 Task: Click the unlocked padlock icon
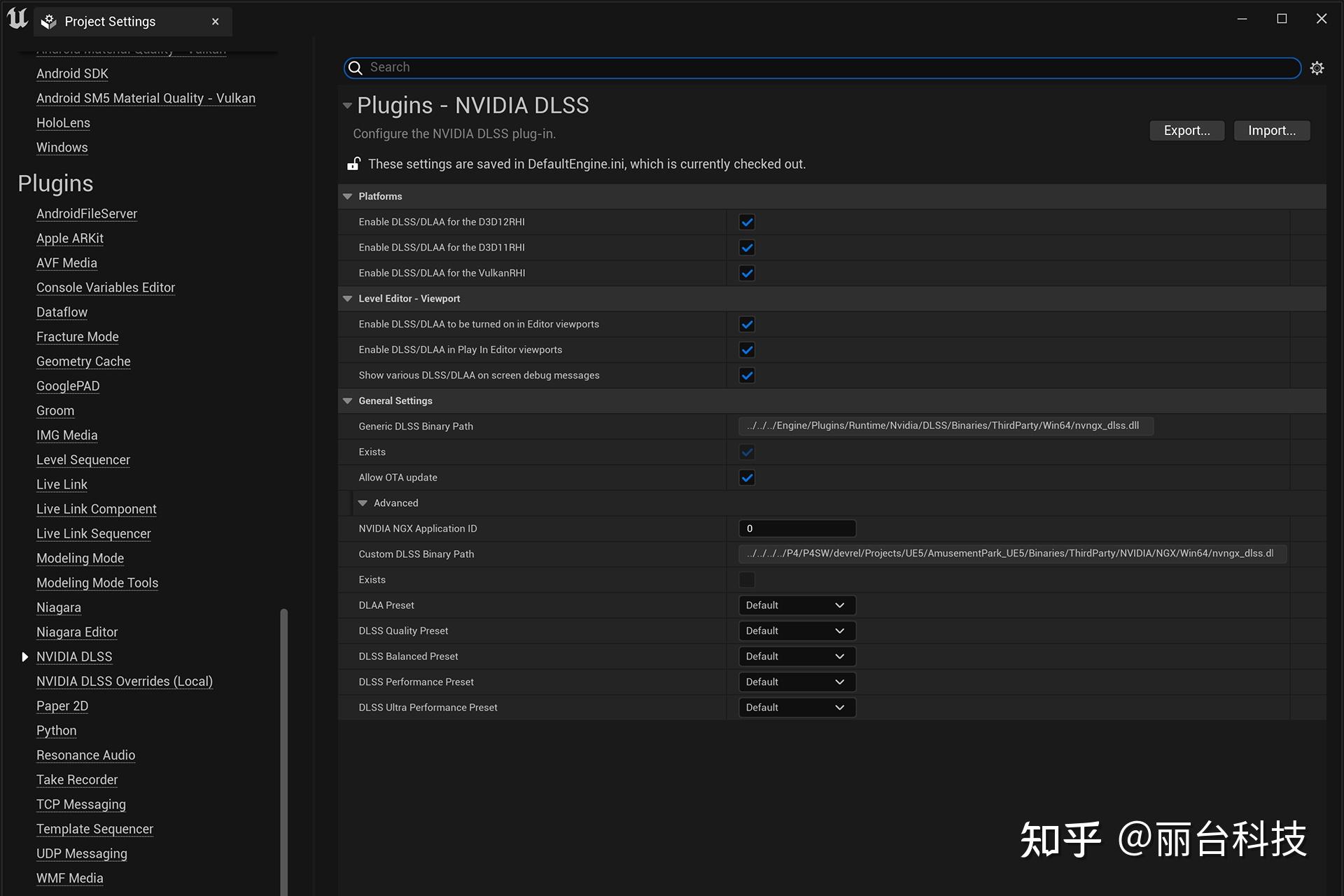tap(354, 164)
